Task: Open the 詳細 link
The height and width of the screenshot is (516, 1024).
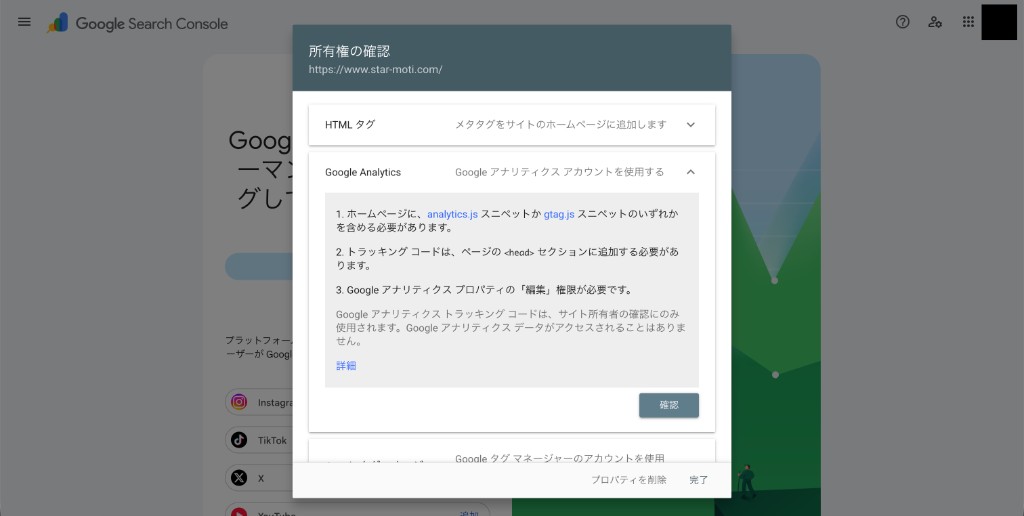Action: click(346, 366)
